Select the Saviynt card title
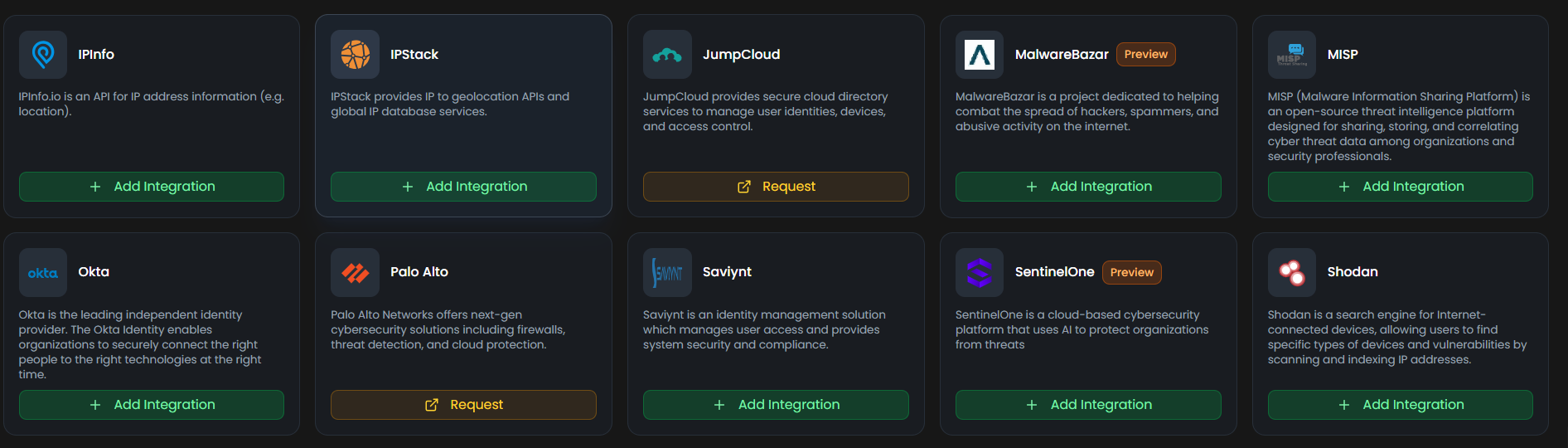The width and height of the screenshot is (1568, 448). pyautogui.click(x=727, y=272)
